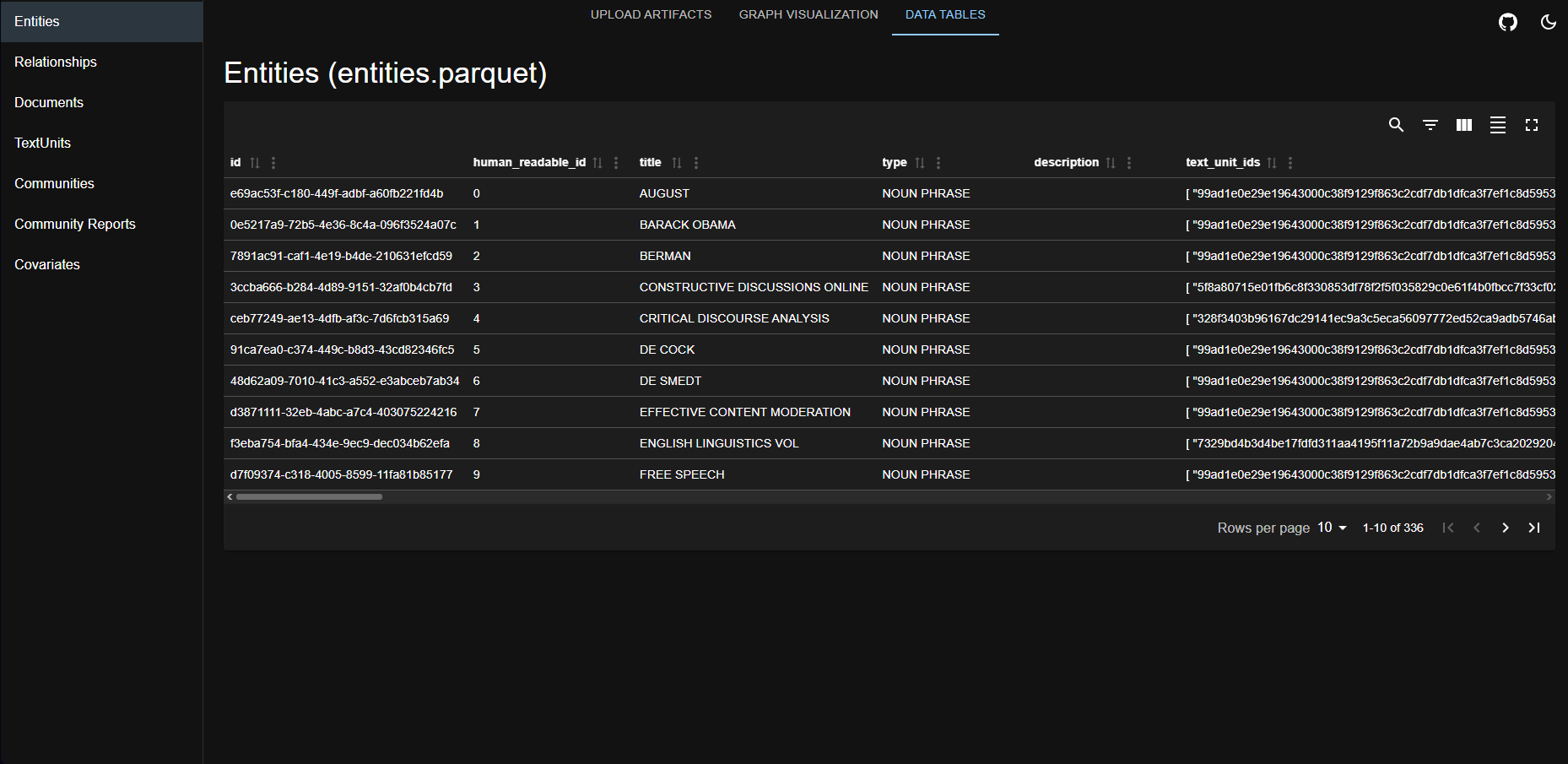Toggle row density icon
The width and height of the screenshot is (1568, 764).
[1497, 125]
